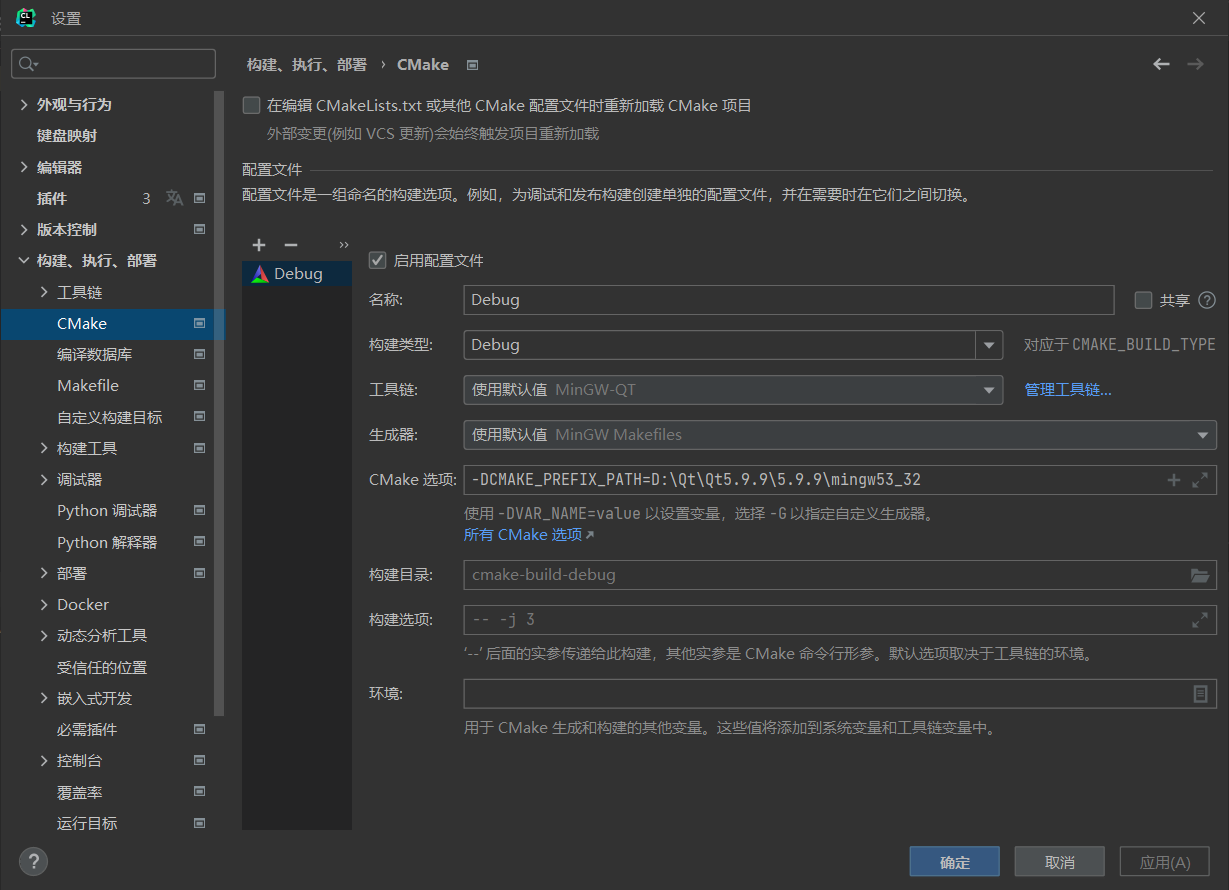Expand the Docker tree node
This screenshot has width=1229, height=890.
[44, 605]
